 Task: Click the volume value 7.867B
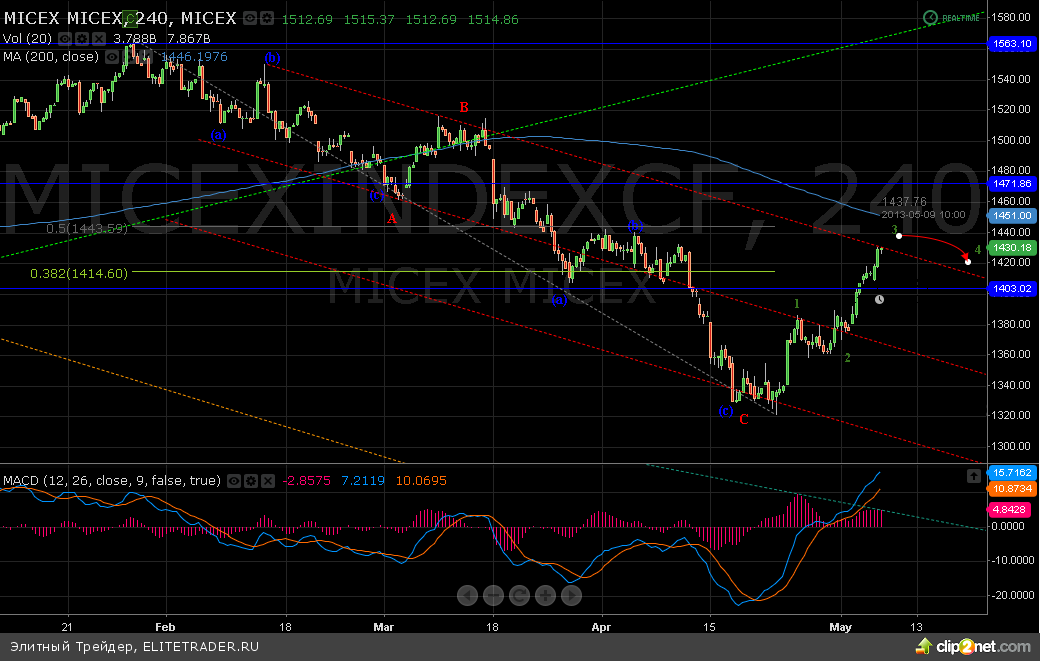pyautogui.click(x=188, y=38)
